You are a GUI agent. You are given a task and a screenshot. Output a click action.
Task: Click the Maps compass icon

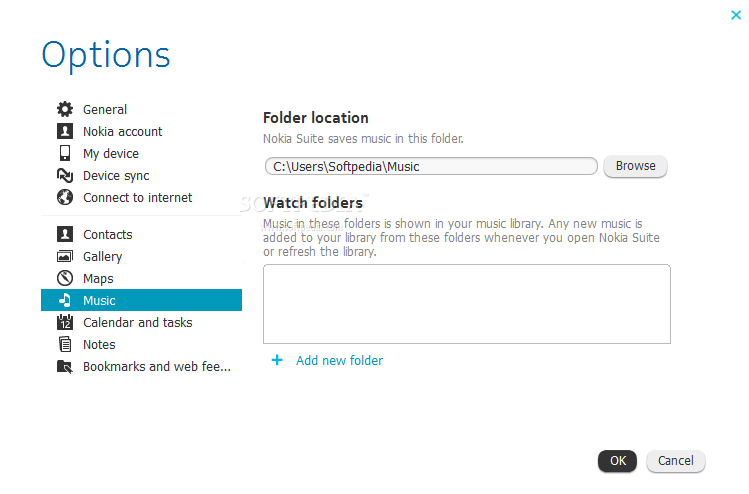pyautogui.click(x=65, y=278)
